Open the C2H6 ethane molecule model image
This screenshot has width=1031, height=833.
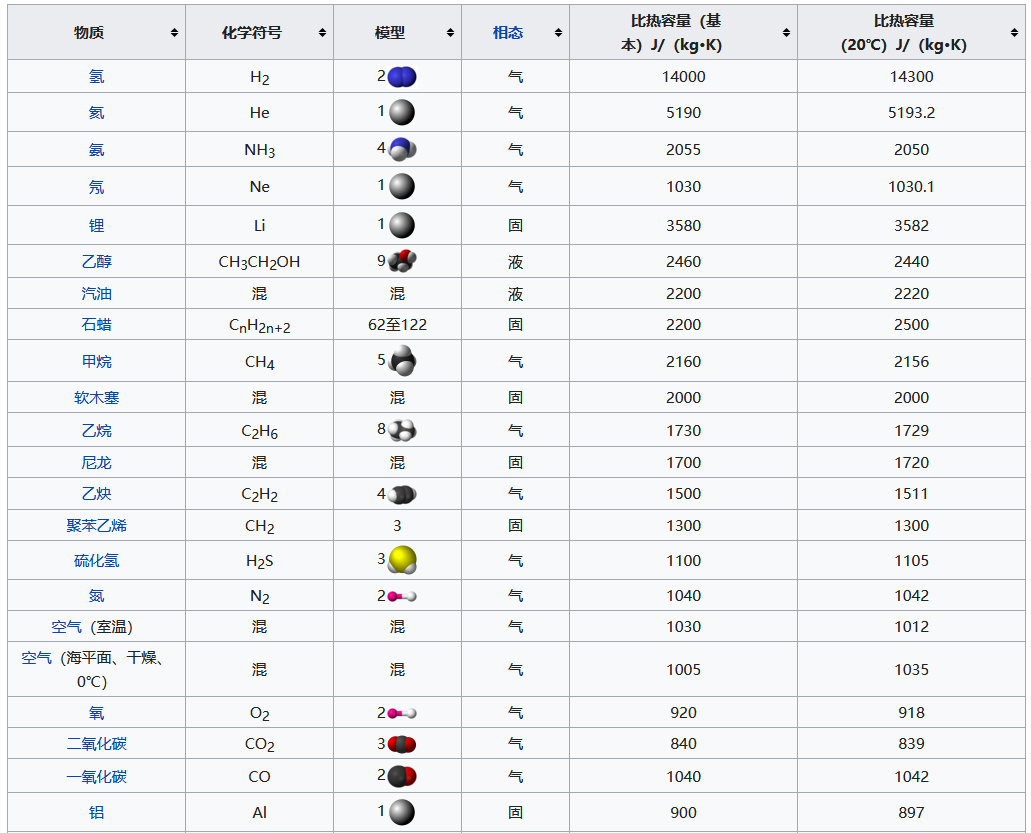click(402, 430)
